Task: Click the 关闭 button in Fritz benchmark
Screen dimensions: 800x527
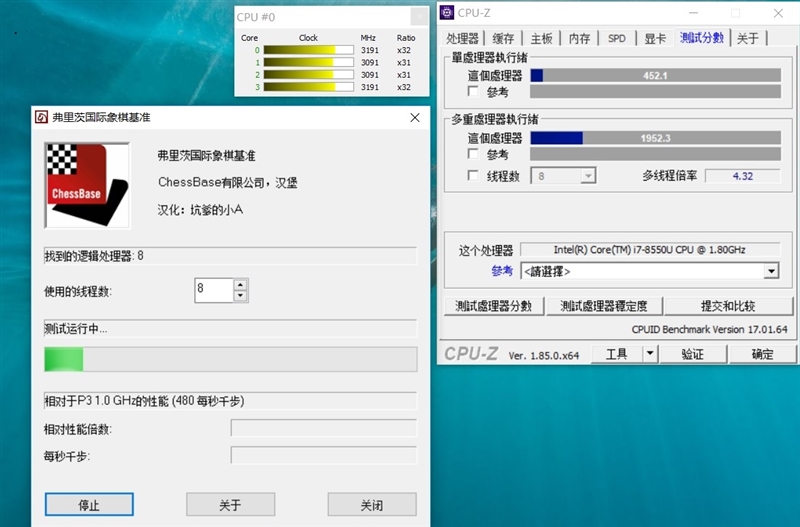Action: (372, 505)
